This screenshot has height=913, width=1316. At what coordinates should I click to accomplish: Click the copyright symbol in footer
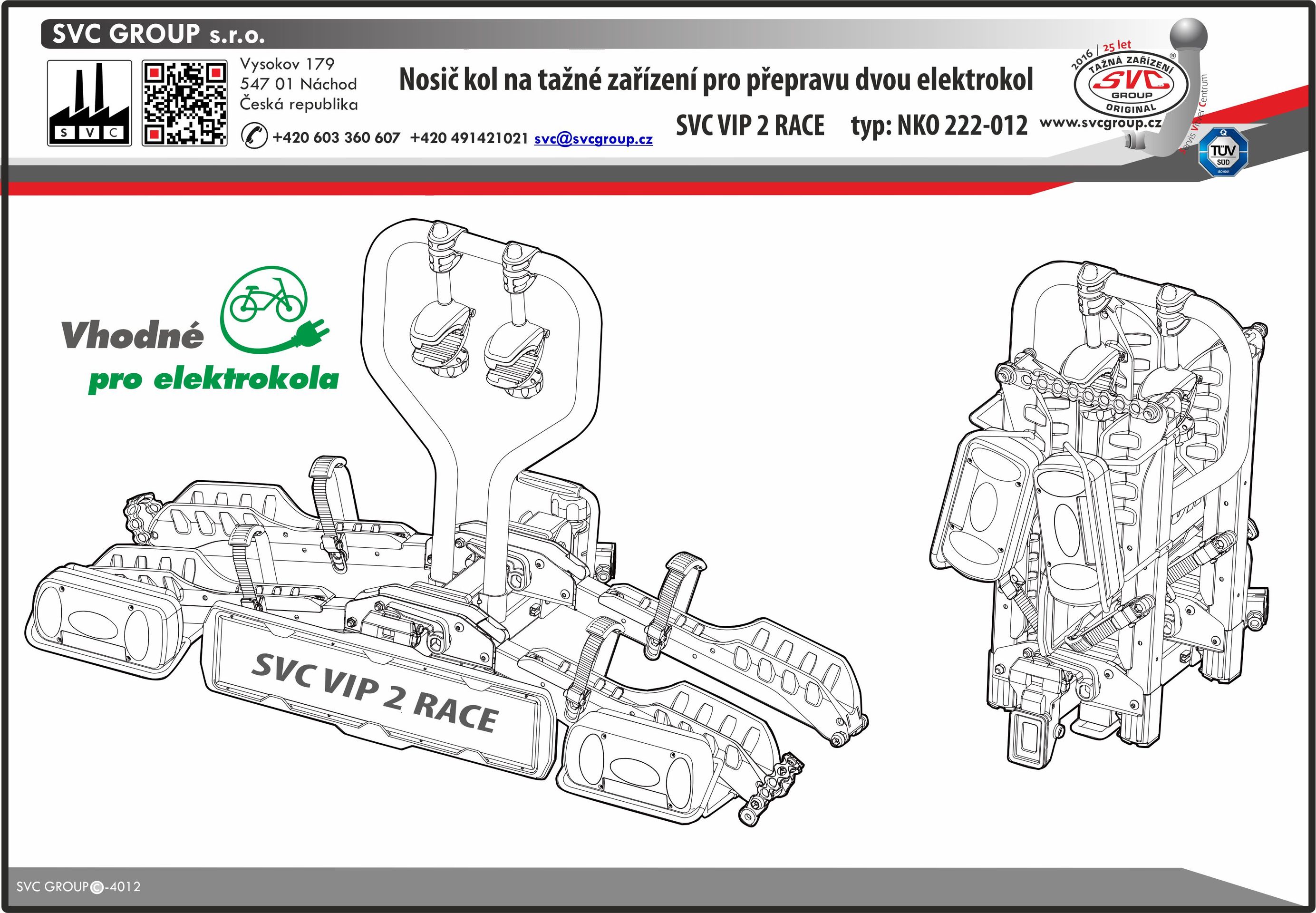tap(97, 887)
